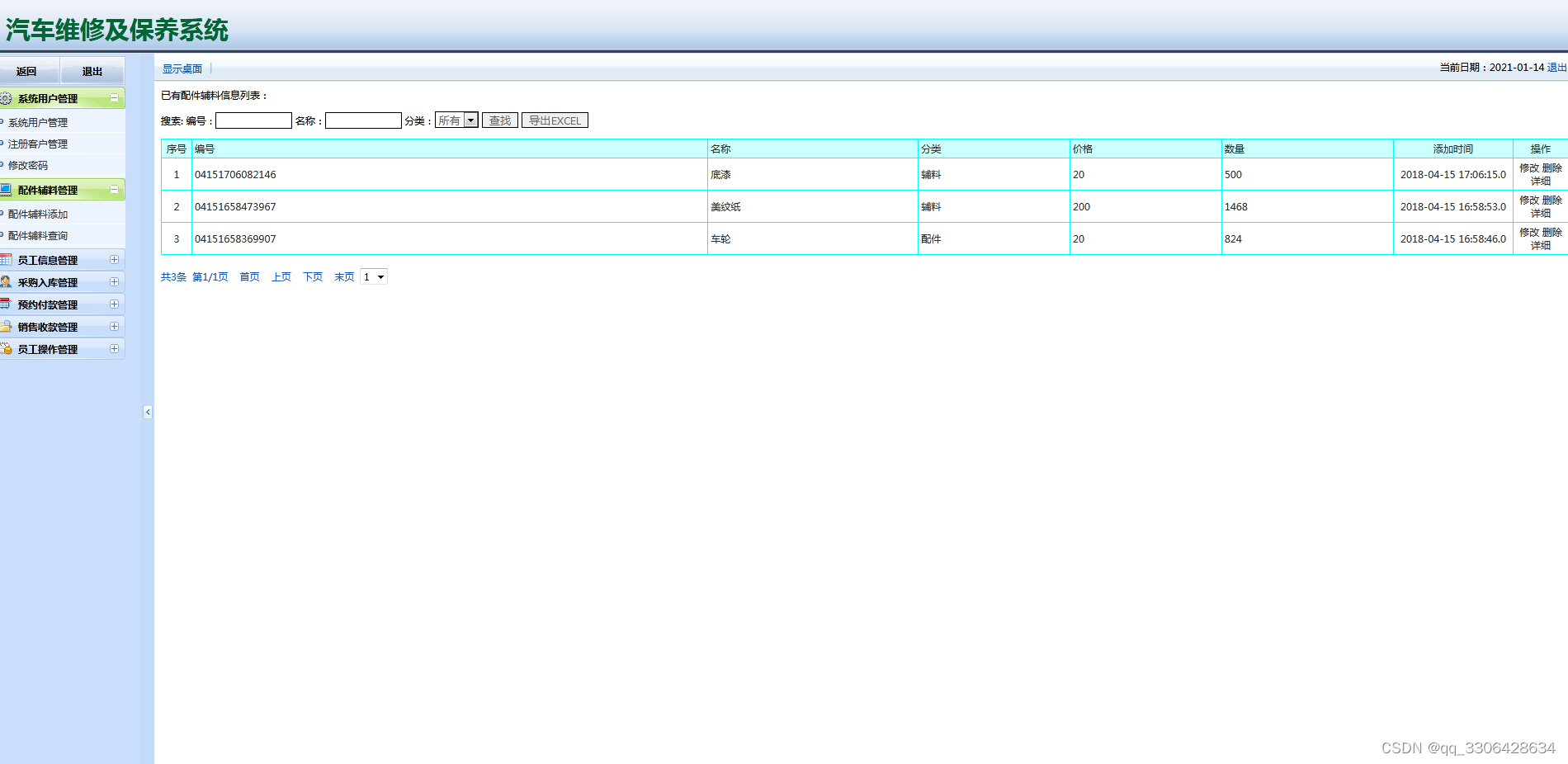This screenshot has width=1568, height=764.
Task: Click the 添加时间 column header
Action: coord(1452,149)
